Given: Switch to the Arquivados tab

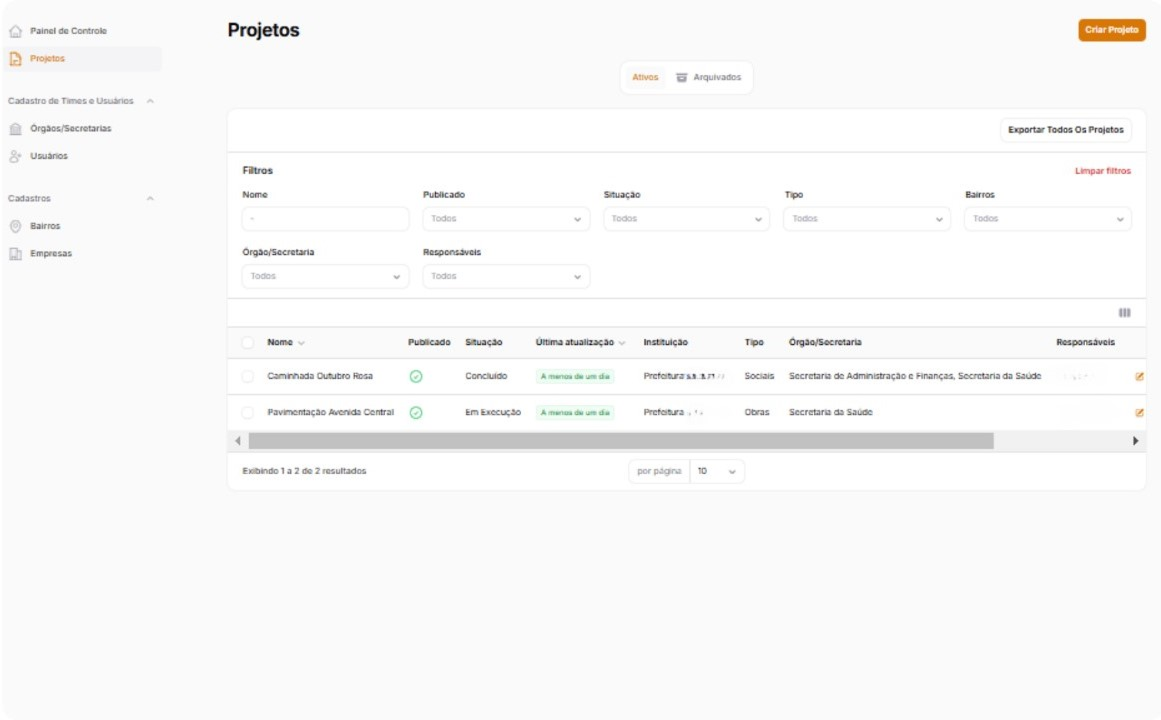Looking at the screenshot, I should [x=709, y=78].
